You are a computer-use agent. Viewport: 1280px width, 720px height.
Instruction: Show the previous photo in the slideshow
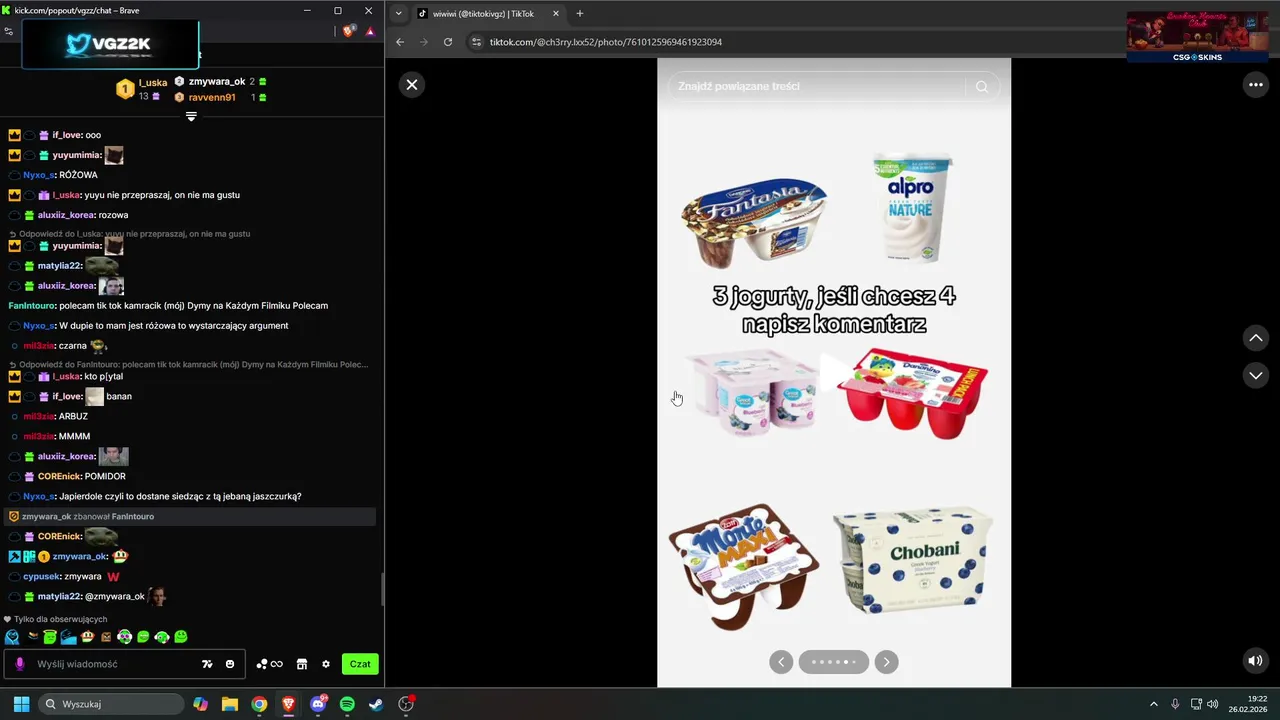click(x=781, y=662)
